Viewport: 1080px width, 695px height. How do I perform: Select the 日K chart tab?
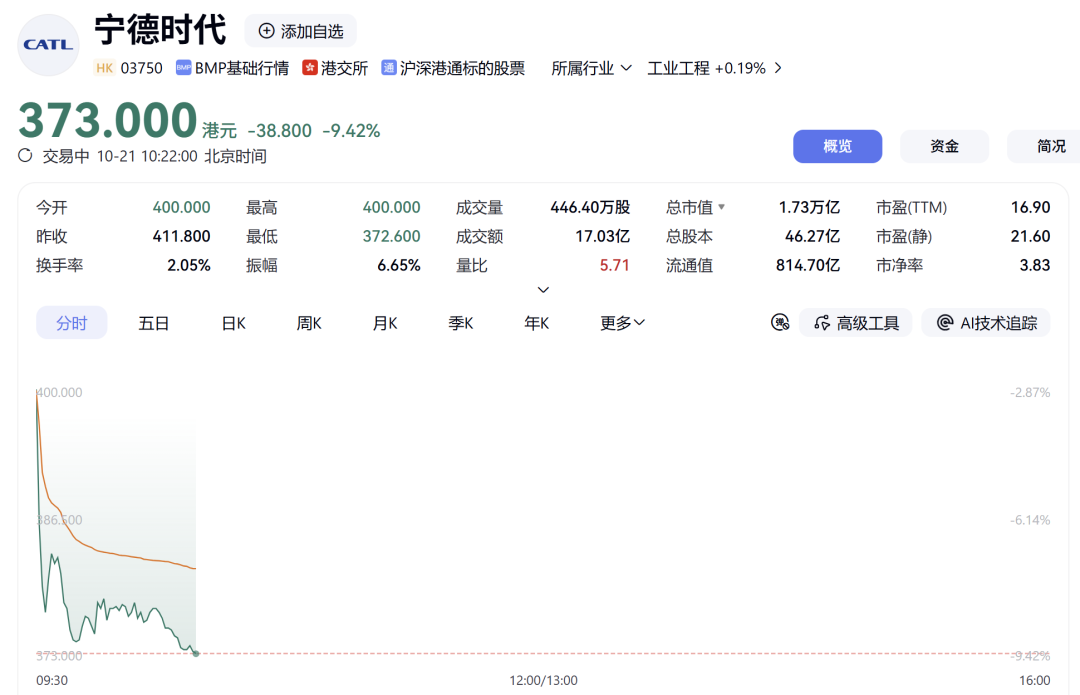tap(233, 323)
